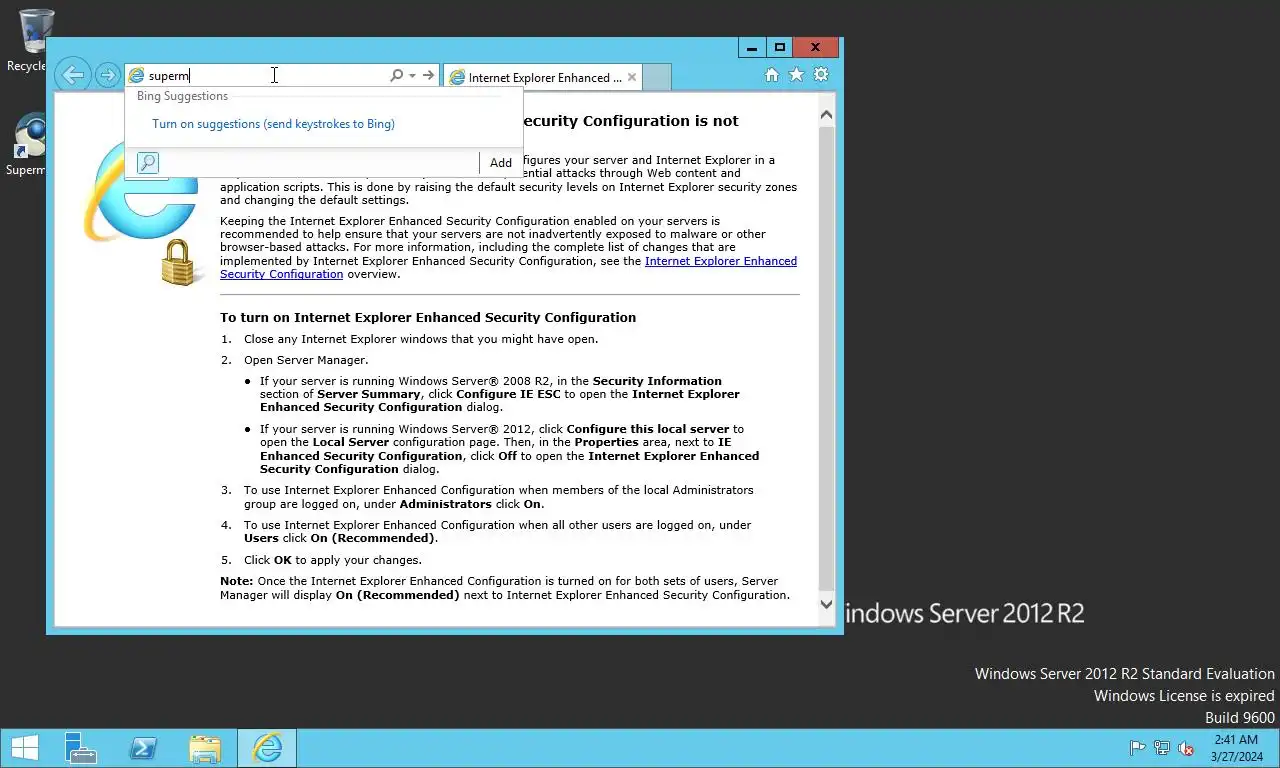Open the address bar autocomplete dropdown arrow
The image size is (1280, 768).
tap(411, 76)
